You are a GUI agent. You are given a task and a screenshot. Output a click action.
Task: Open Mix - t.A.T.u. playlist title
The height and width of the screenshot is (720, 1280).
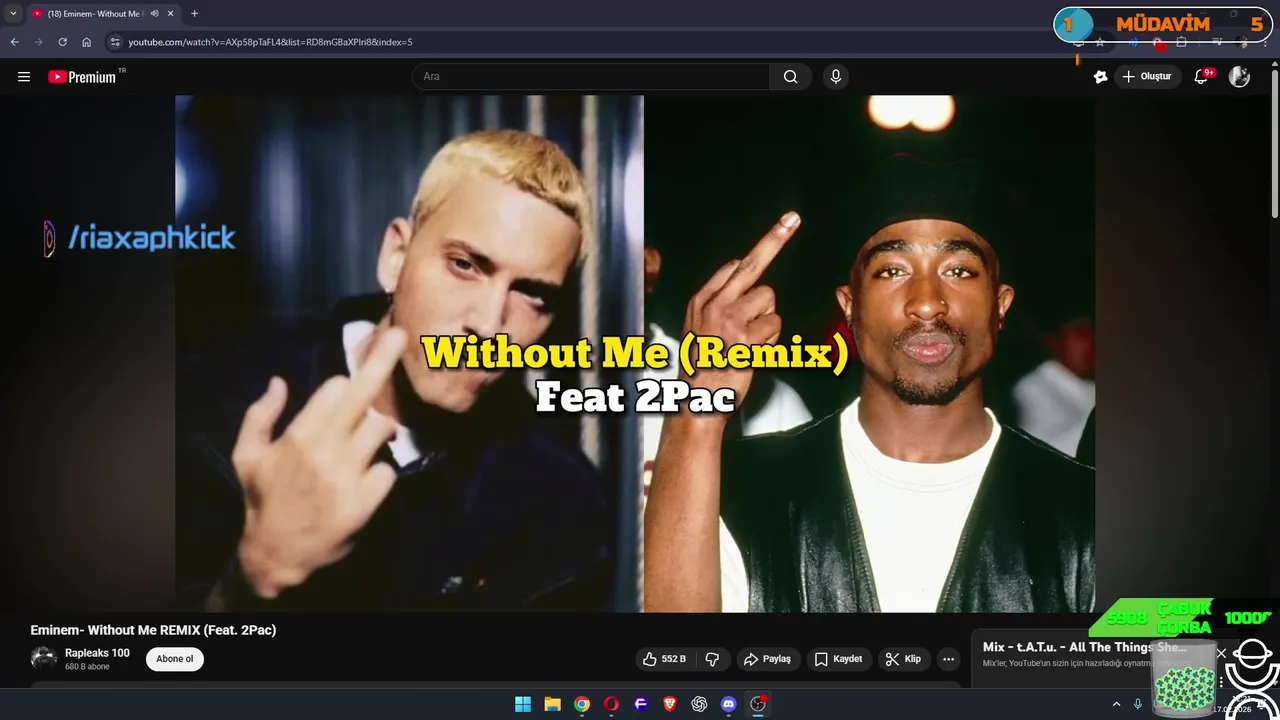tap(1085, 647)
